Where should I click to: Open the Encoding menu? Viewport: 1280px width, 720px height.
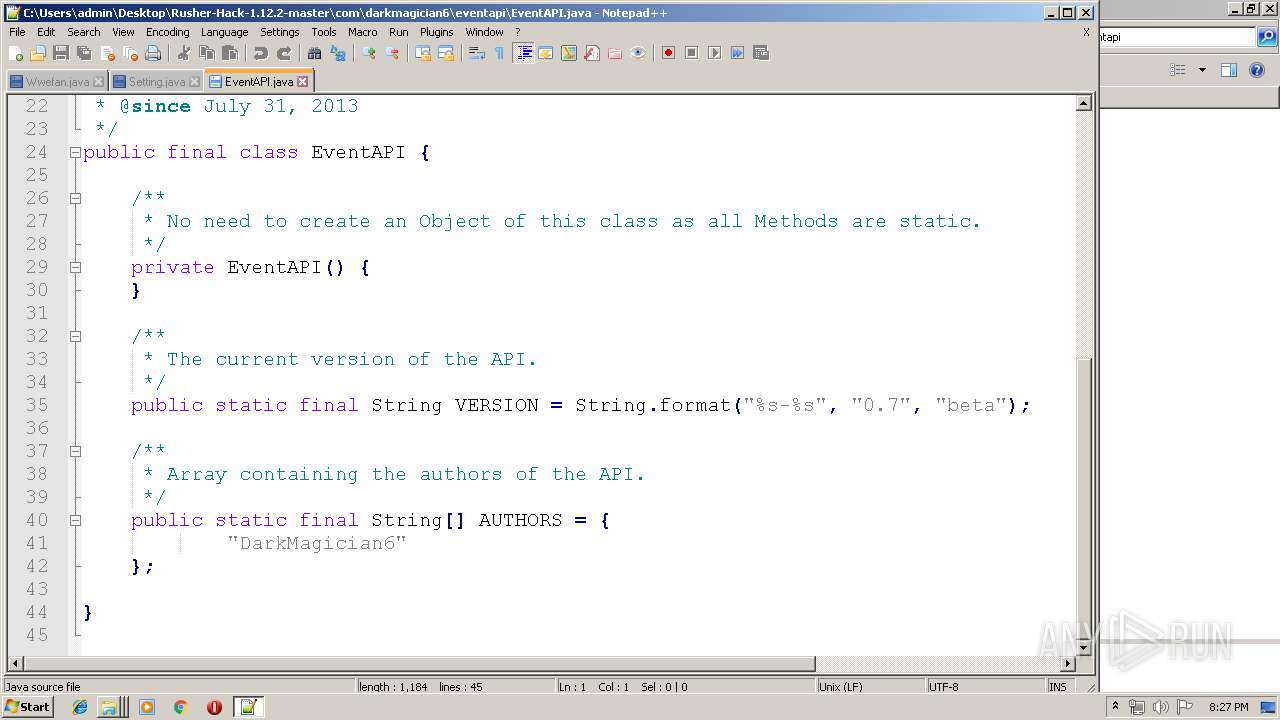coord(167,32)
